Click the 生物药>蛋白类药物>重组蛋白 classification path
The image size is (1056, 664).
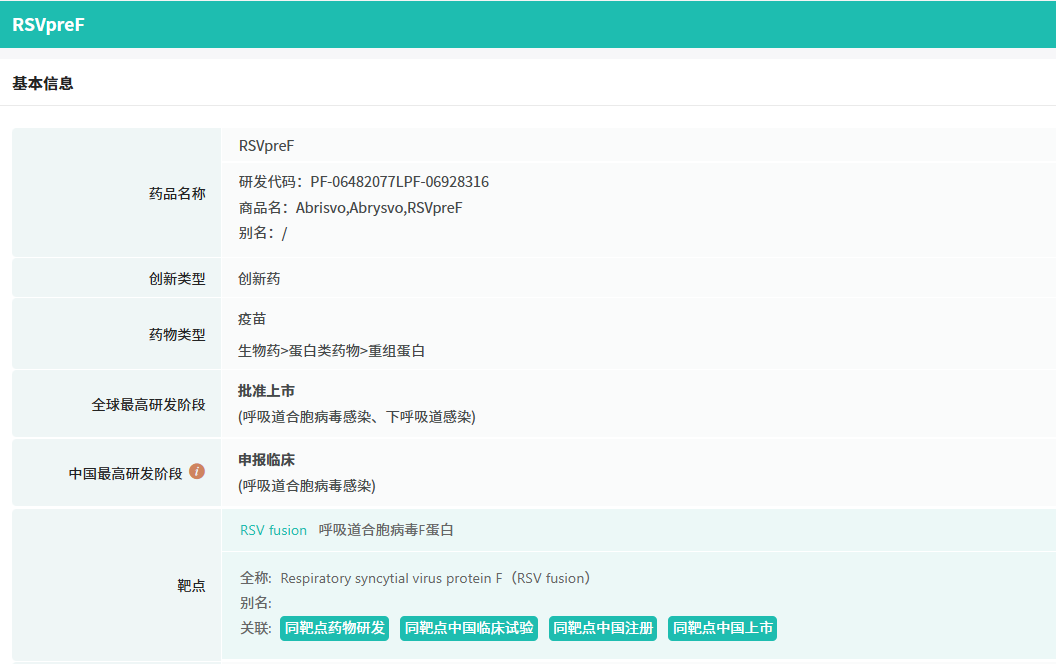(331, 351)
